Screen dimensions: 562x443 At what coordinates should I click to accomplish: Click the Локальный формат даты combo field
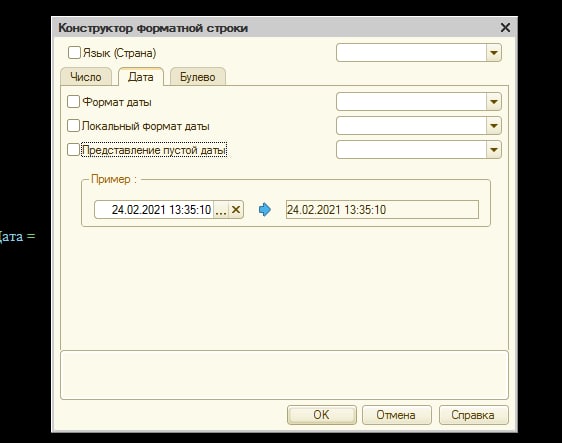click(x=411, y=126)
